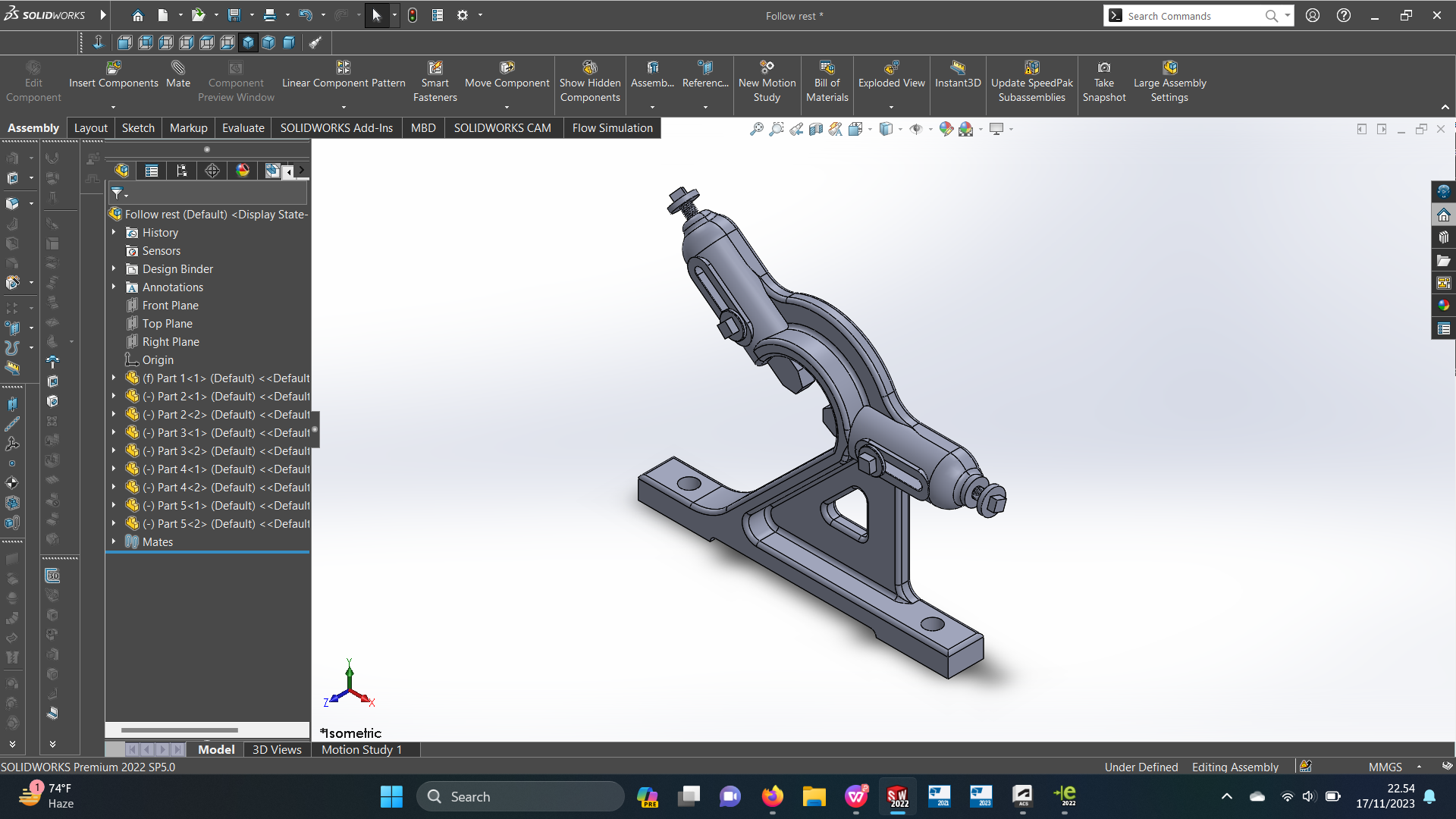
Task: Click Update SpeedPak Subassemblies
Action: point(1031,82)
